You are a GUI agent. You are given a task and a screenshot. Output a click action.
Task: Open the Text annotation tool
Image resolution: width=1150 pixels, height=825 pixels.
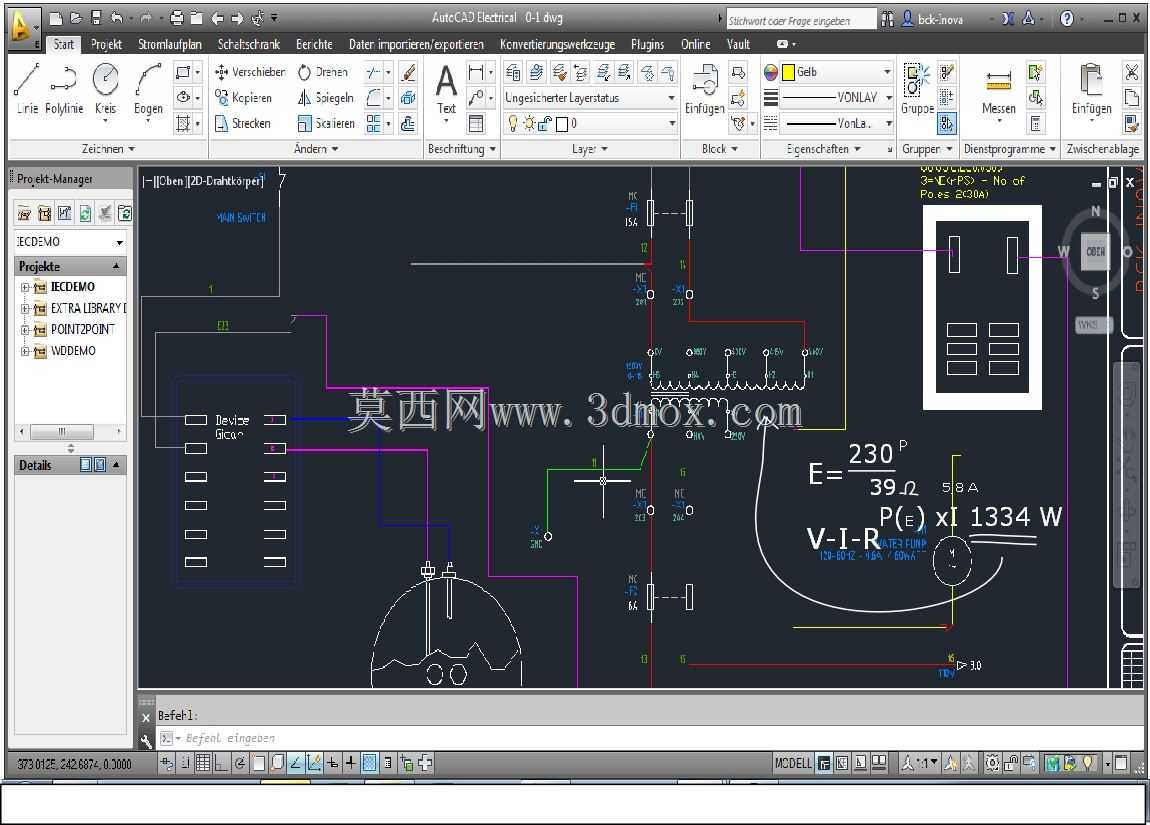click(x=446, y=90)
